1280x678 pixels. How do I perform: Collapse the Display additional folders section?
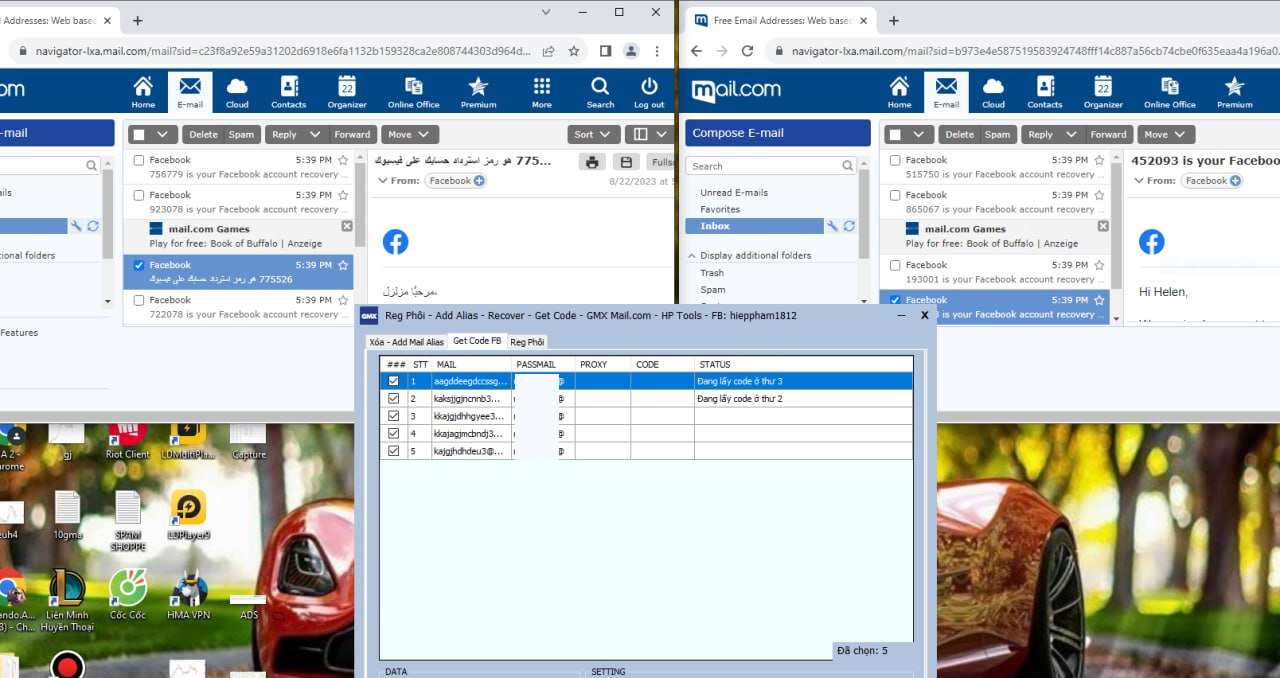coord(692,256)
